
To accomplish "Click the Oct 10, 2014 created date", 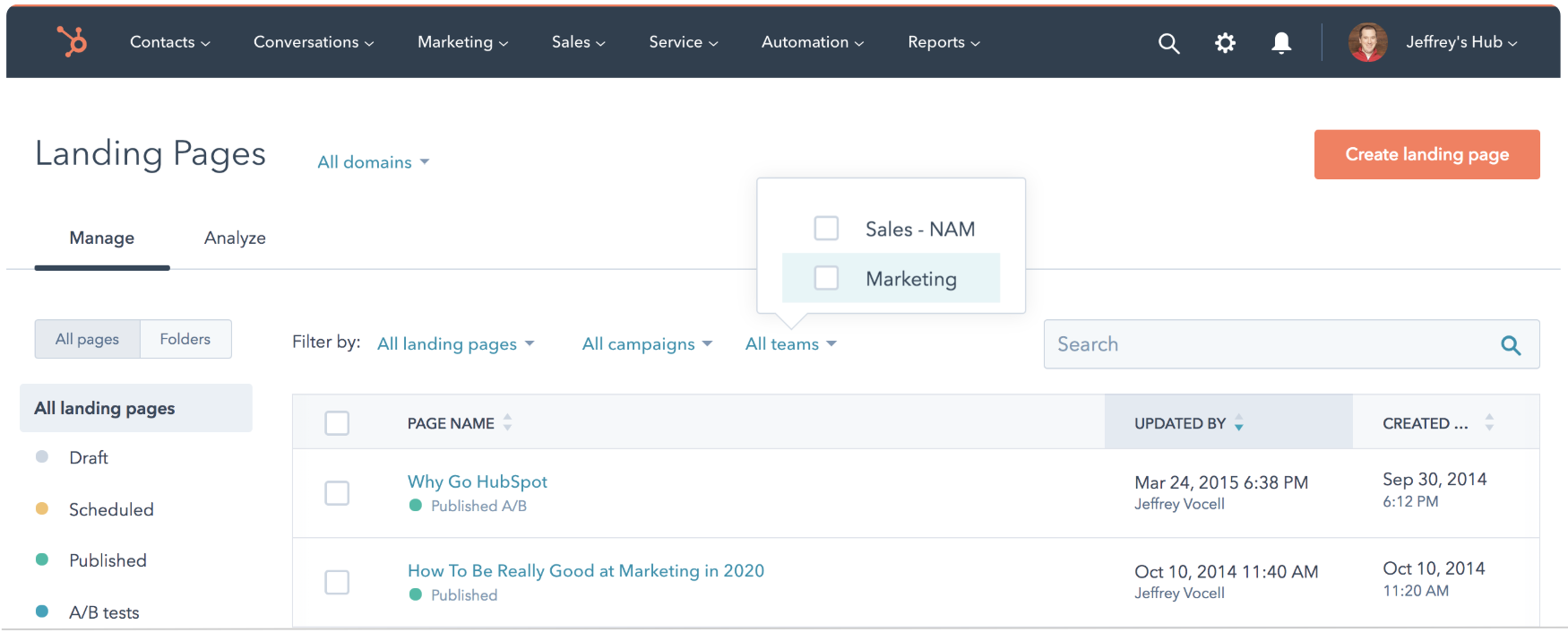I will [x=1434, y=568].
